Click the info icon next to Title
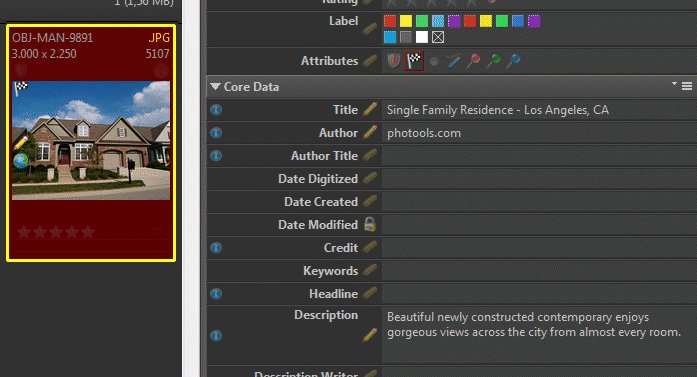 click(x=216, y=110)
